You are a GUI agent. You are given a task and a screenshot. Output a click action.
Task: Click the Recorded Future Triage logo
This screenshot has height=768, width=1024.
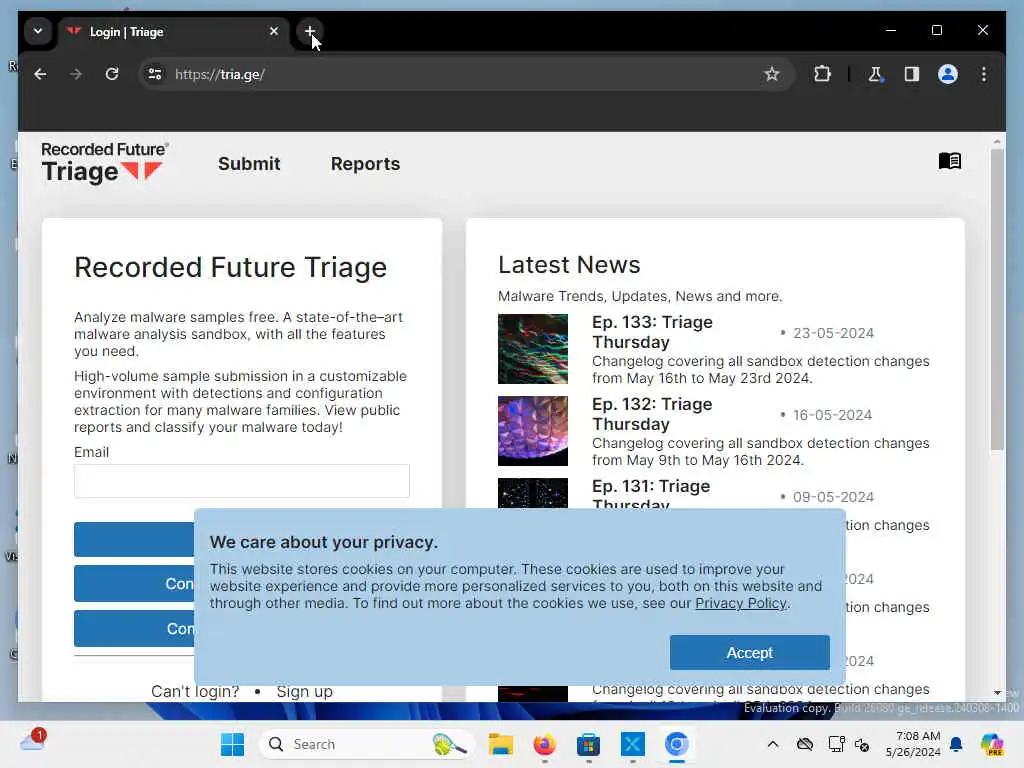click(104, 163)
